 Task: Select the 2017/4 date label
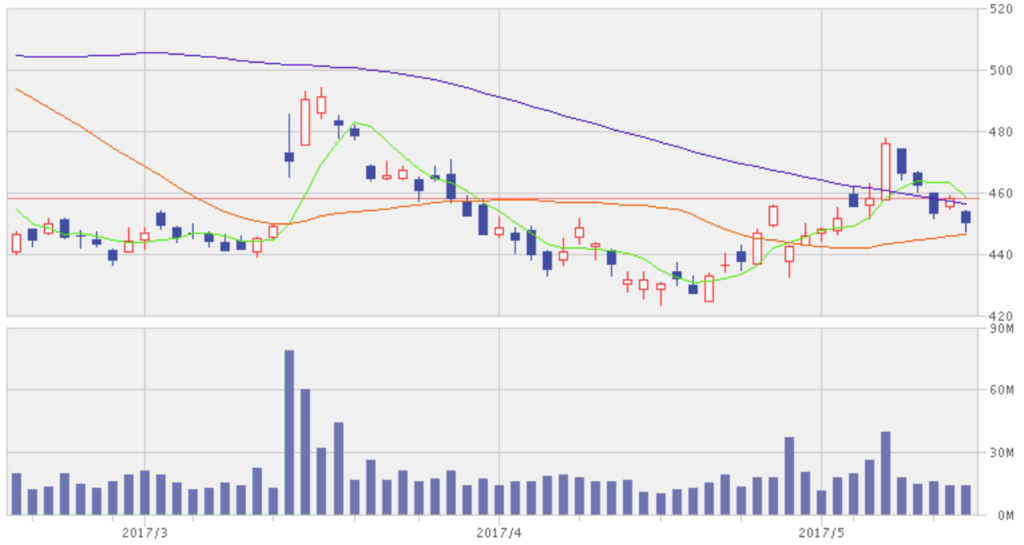point(499,533)
